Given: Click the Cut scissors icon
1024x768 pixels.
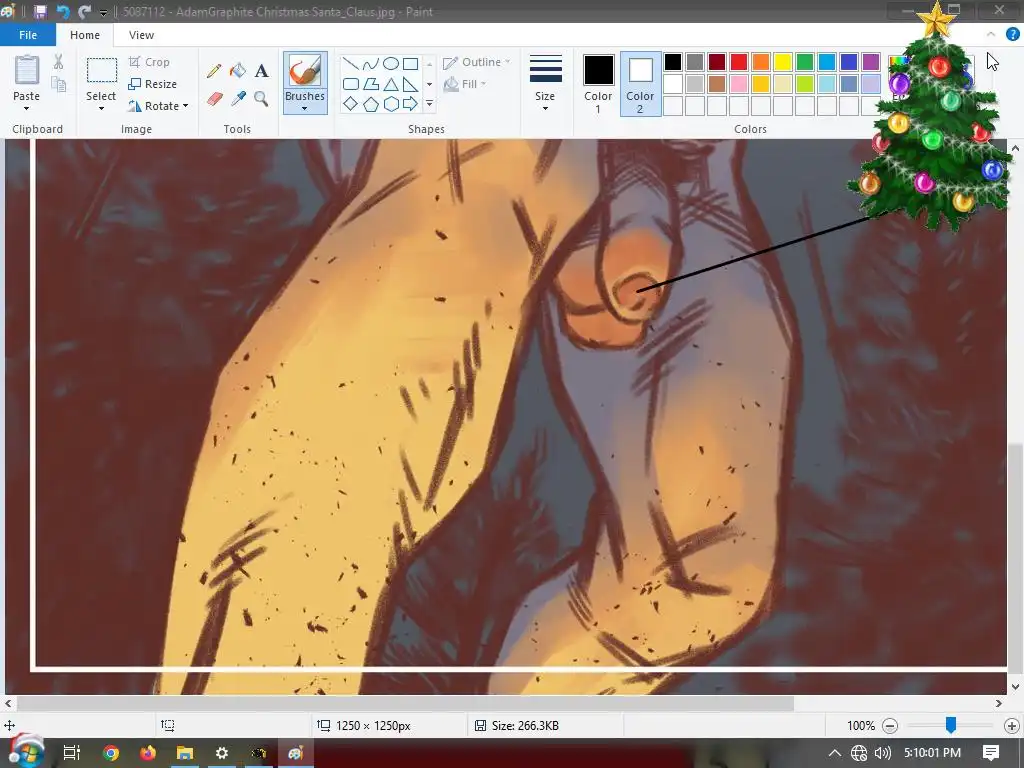Looking at the screenshot, I should click(x=58, y=62).
